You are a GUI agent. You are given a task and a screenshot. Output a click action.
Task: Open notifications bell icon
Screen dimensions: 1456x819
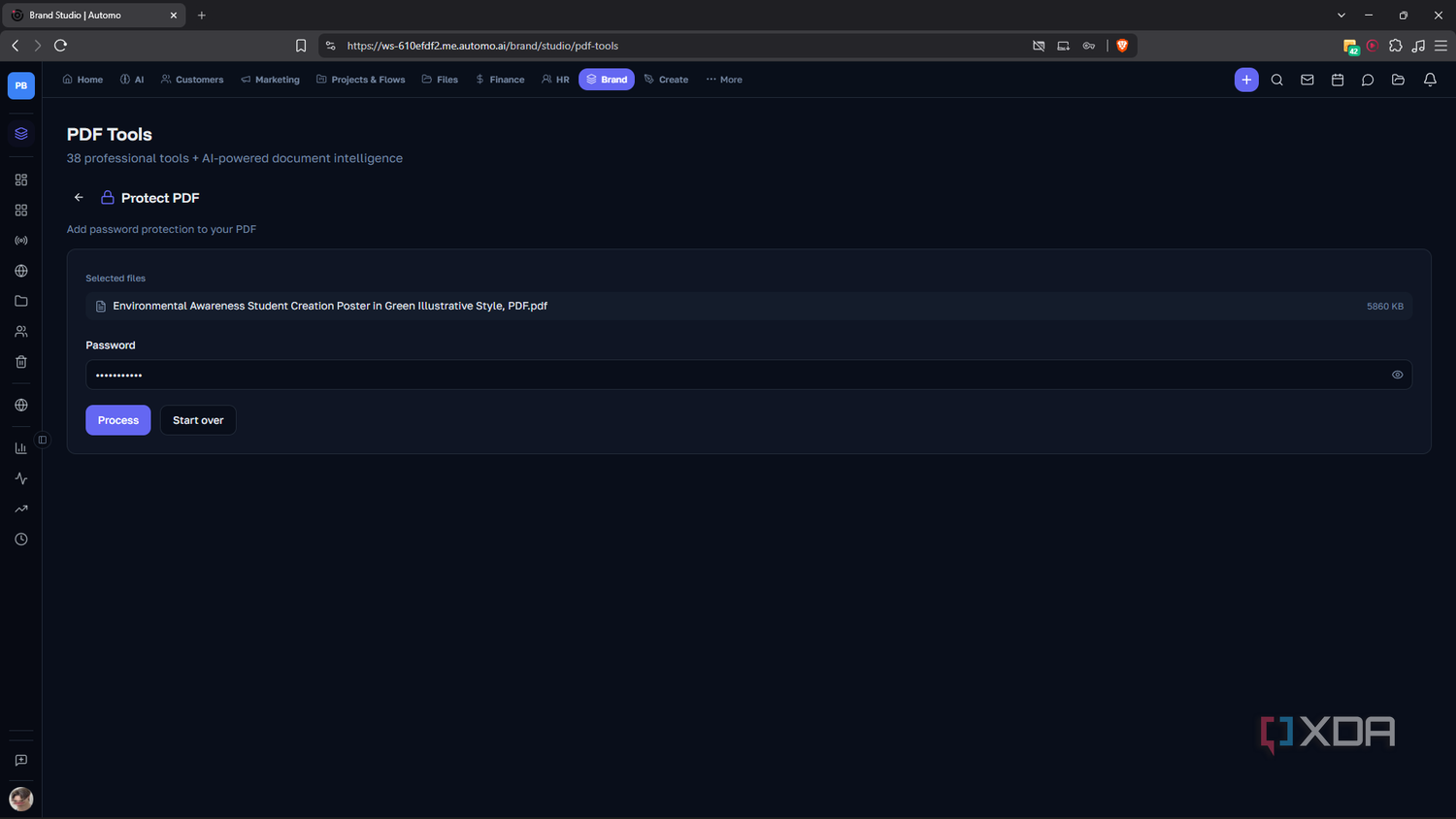click(1430, 80)
